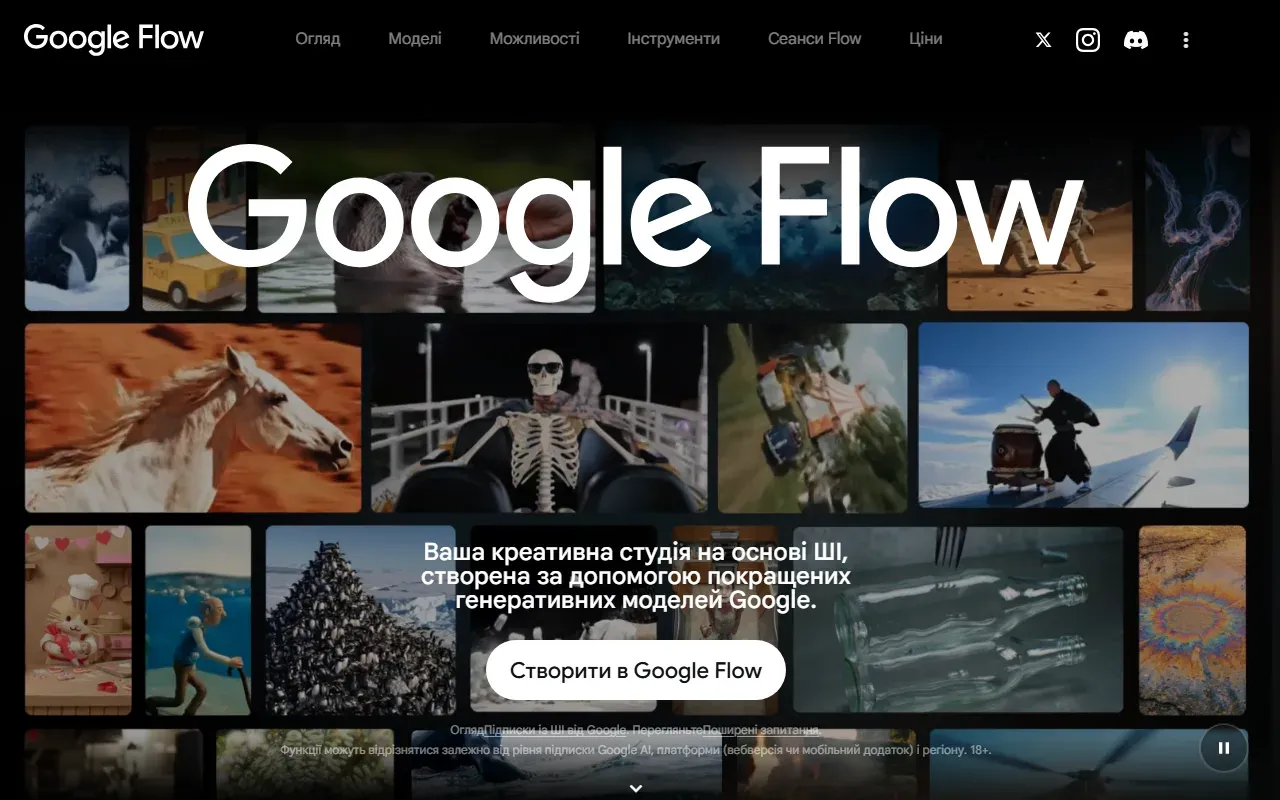Open the Instagram profile icon
This screenshot has height=800, width=1280.
pos(1088,40)
